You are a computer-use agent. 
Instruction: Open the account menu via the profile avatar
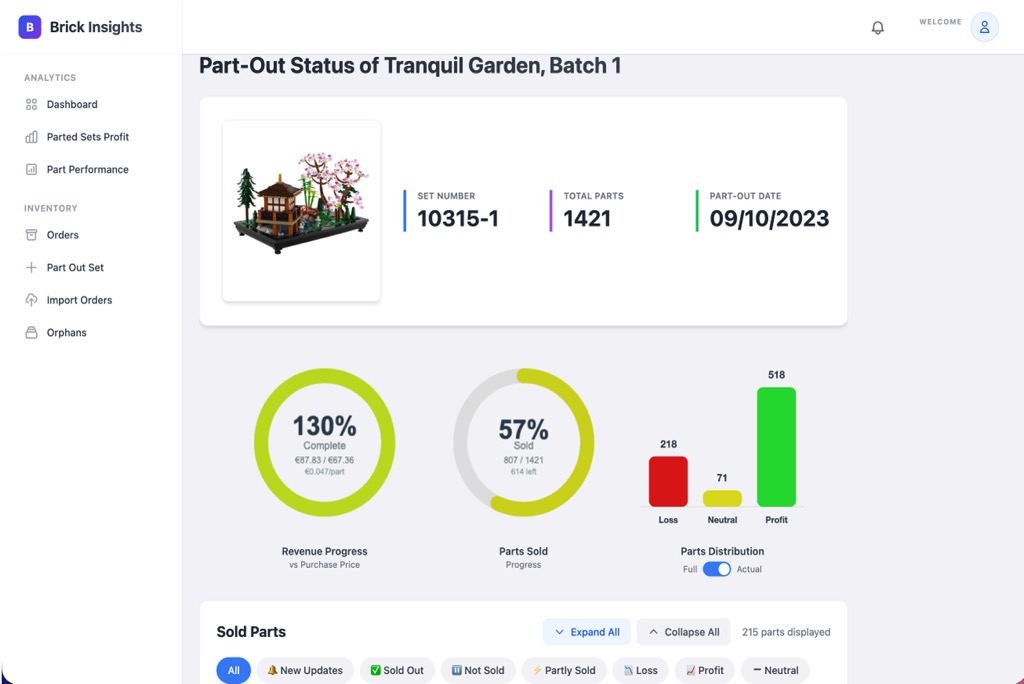coord(984,27)
